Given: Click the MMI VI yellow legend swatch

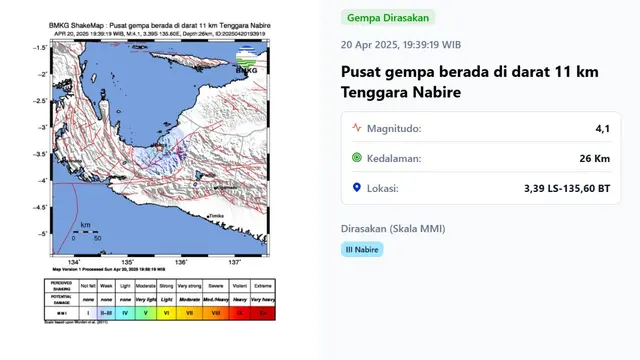Looking at the screenshot, I should (166, 313).
